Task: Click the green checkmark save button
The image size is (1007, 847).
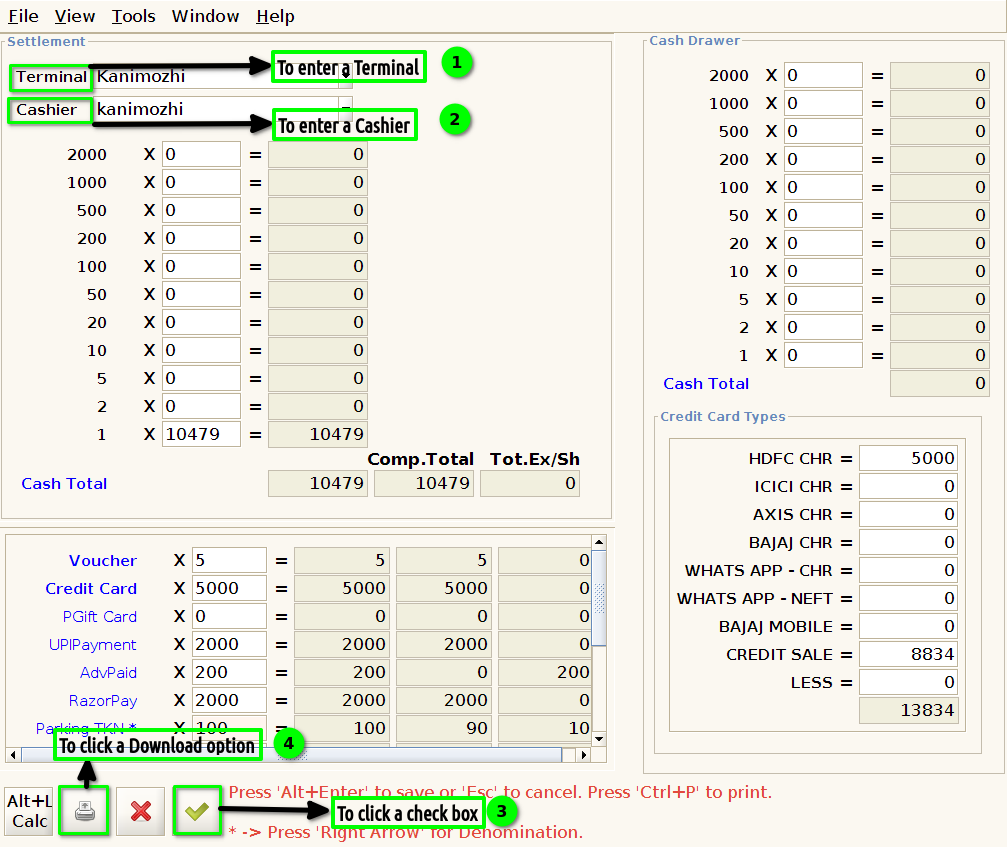Action: pos(197,811)
